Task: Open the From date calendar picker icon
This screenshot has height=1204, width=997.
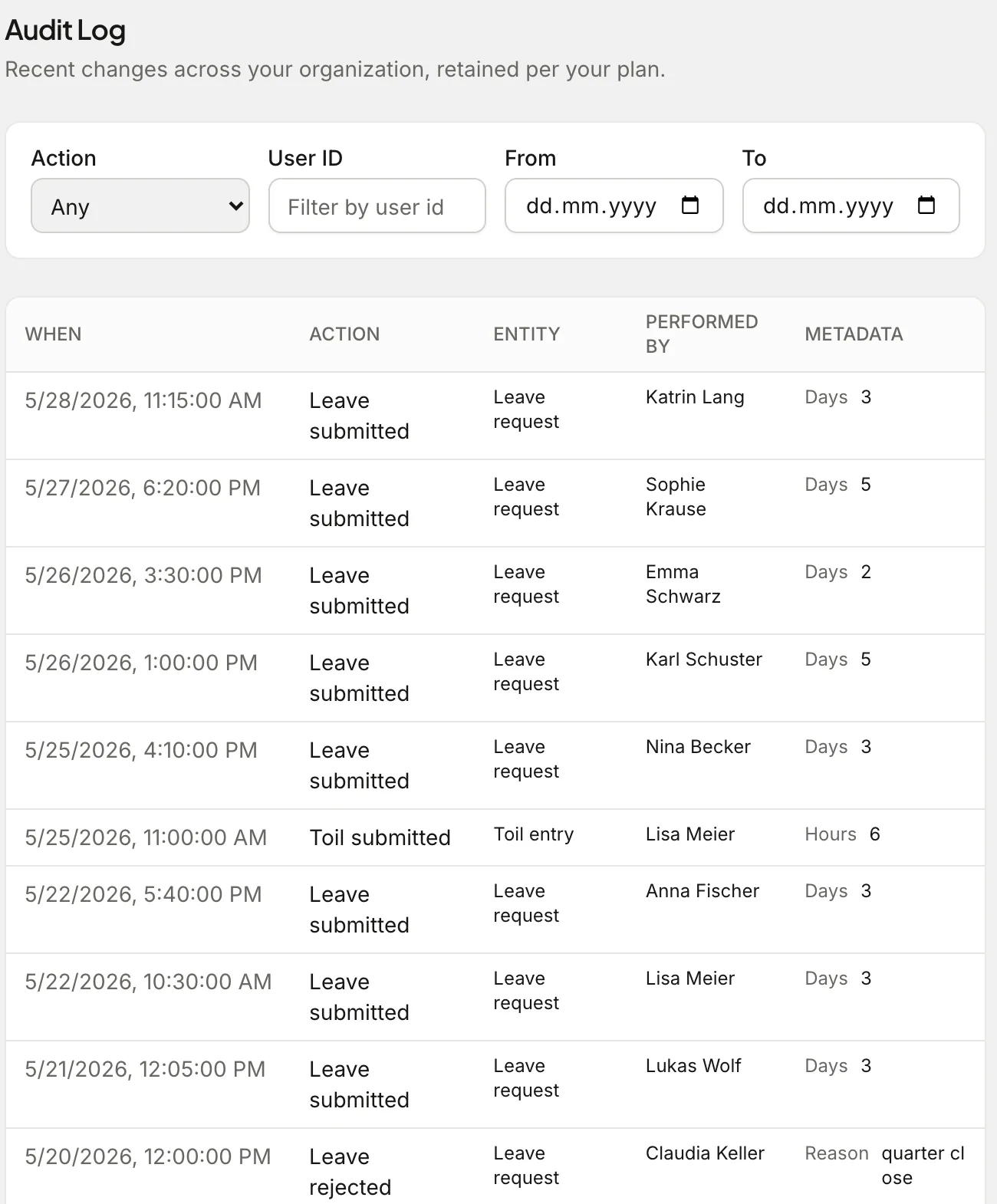Action: [690, 205]
